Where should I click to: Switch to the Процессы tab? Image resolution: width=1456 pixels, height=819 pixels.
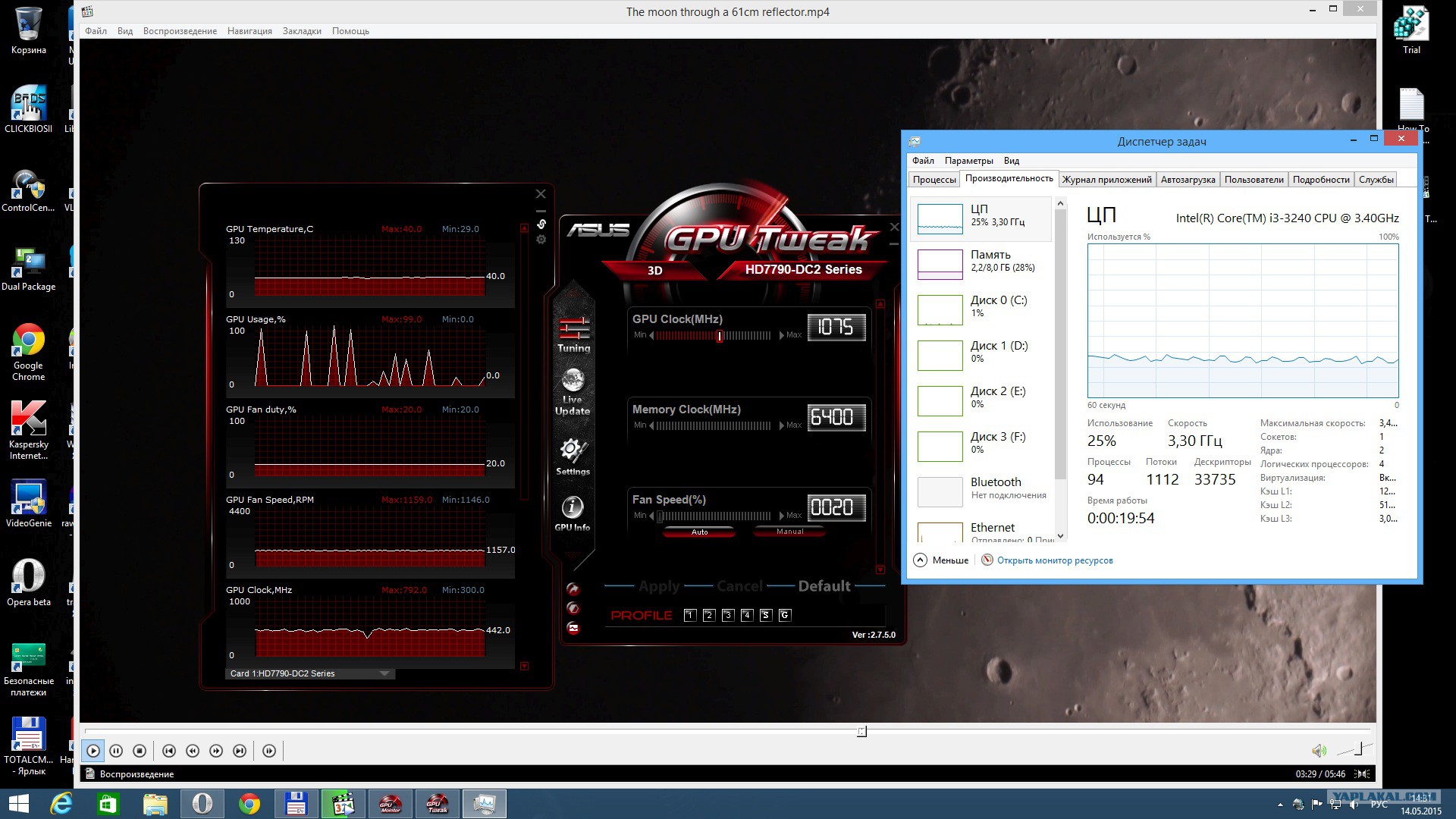click(934, 180)
